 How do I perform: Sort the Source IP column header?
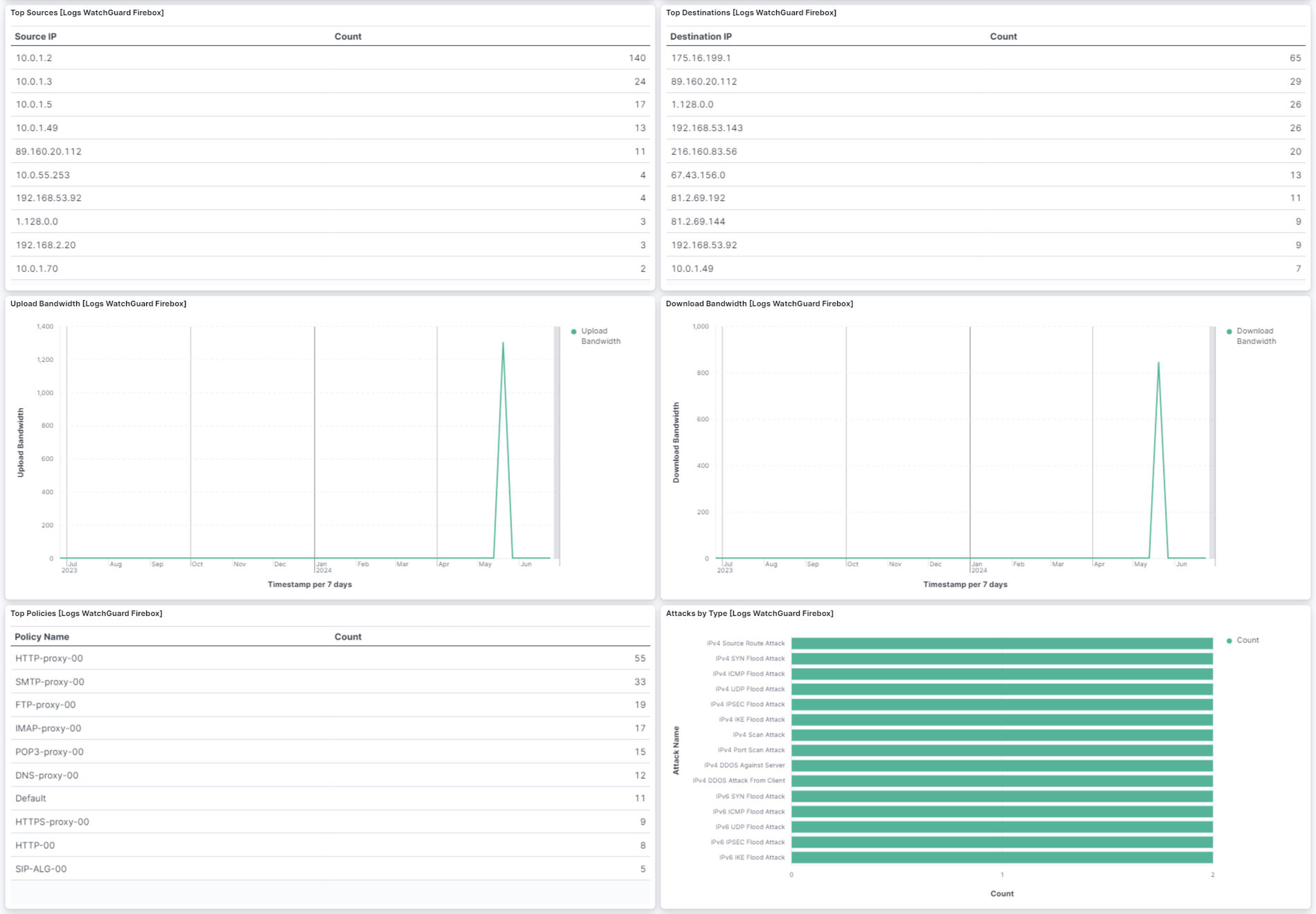point(35,36)
